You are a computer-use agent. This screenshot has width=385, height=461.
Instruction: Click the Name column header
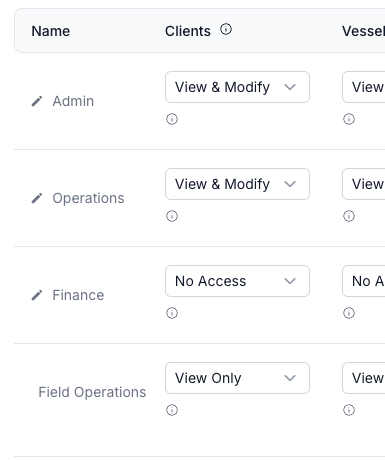click(x=51, y=31)
